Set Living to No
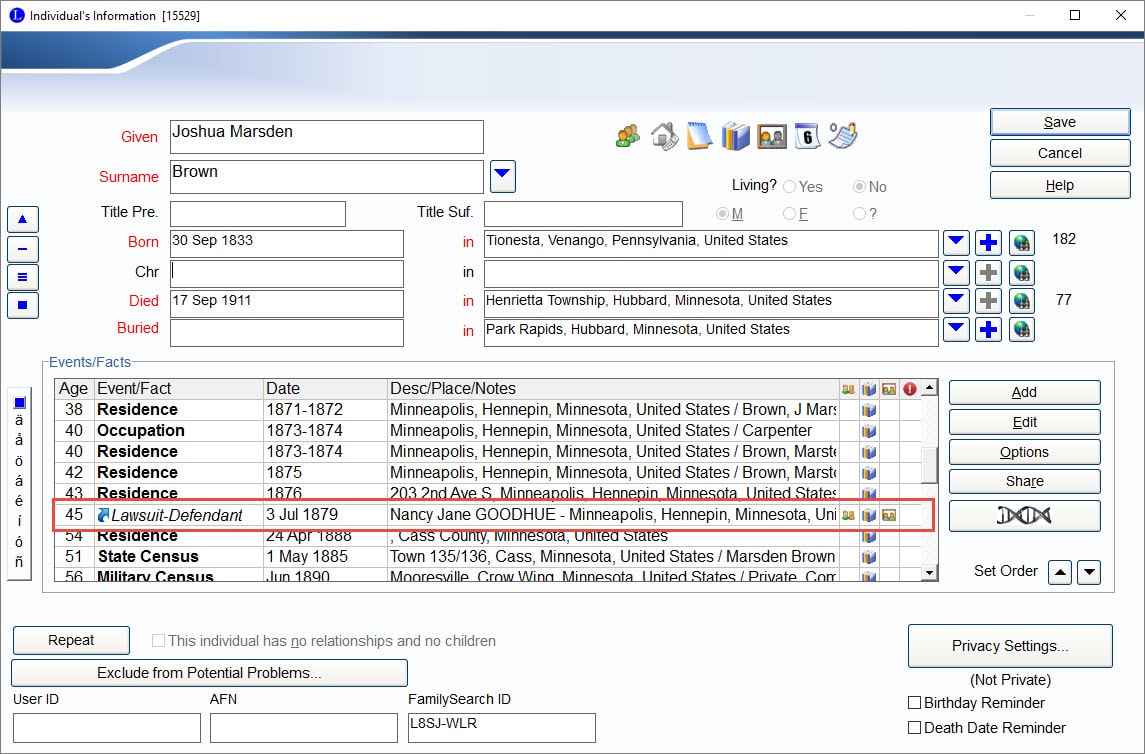Screen dimensions: 1145x754 coord(859,187)
